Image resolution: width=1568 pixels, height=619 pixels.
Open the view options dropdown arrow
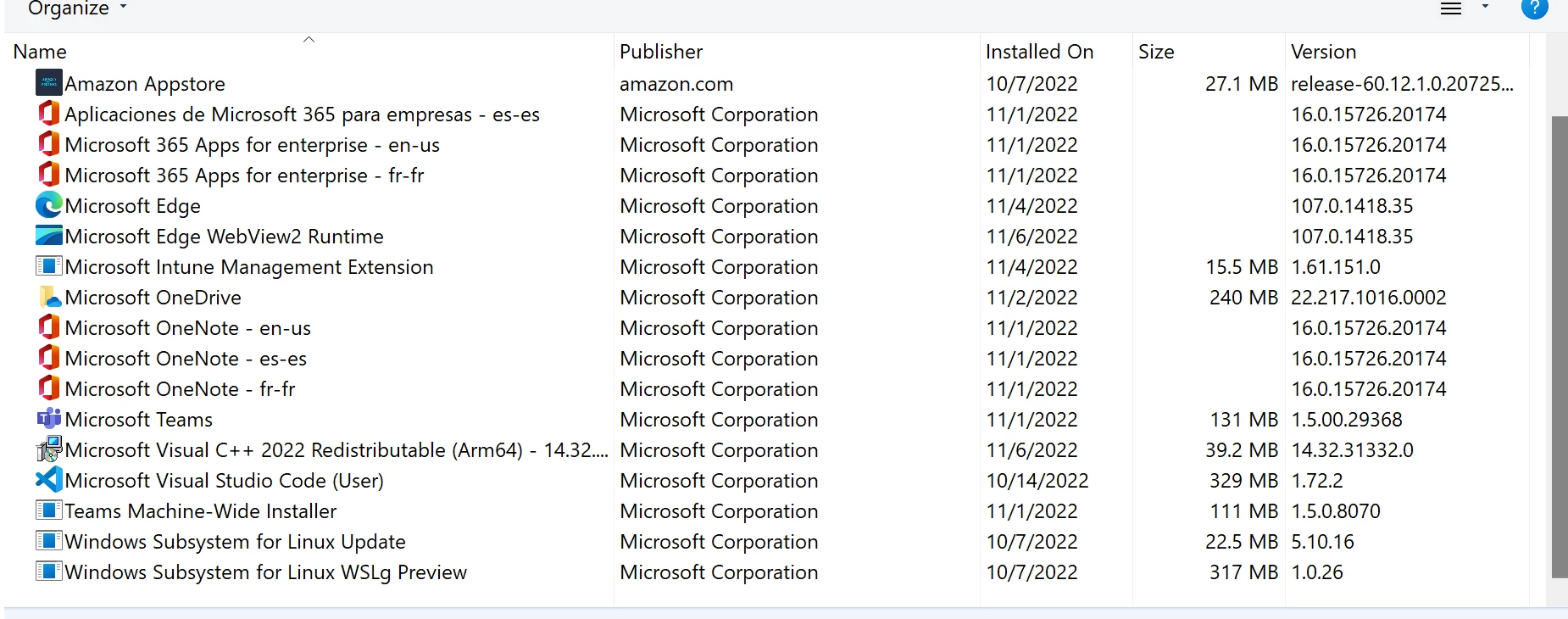pos(1485,7)
